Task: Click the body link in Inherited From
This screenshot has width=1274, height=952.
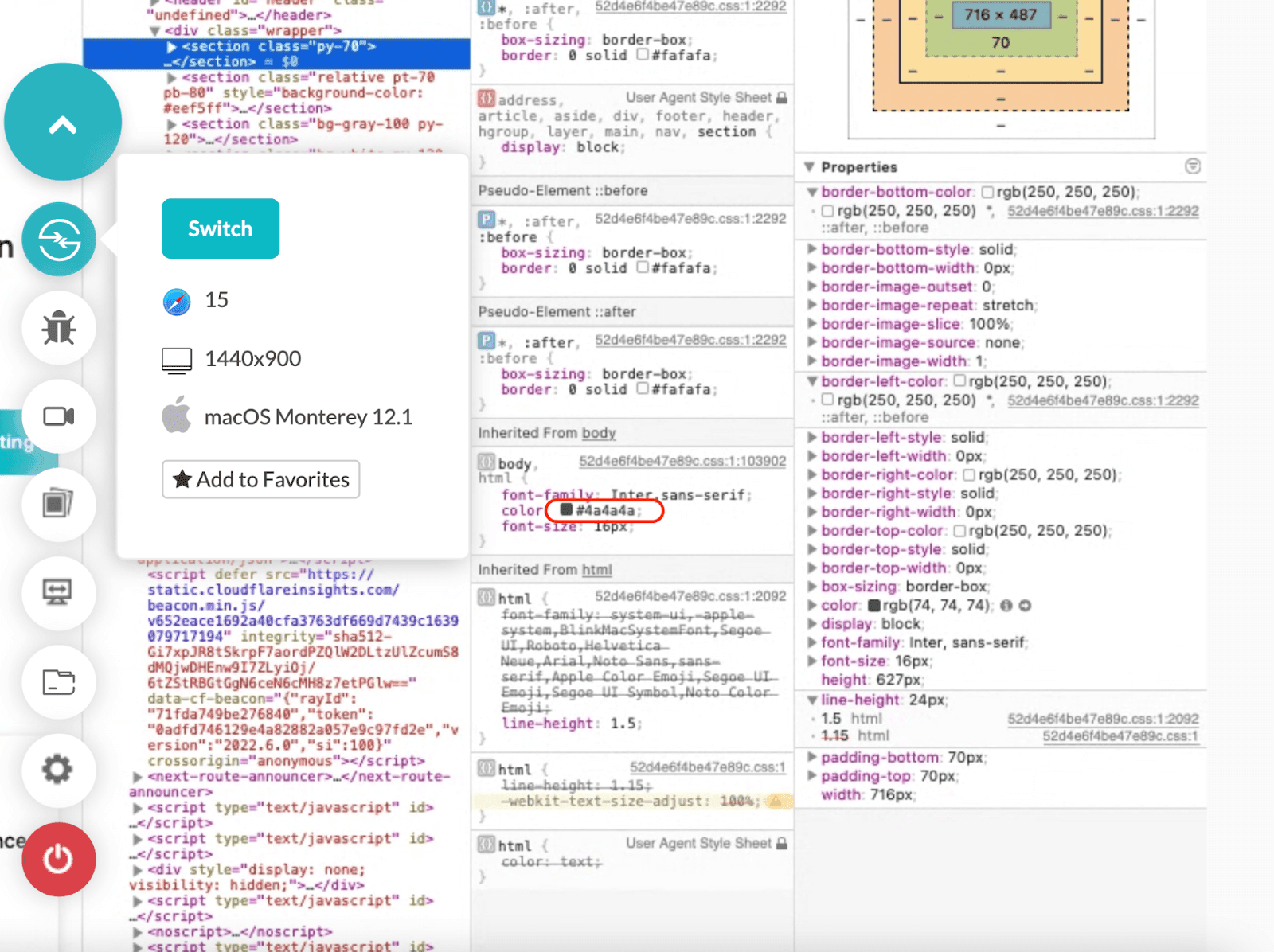Action: [x=599, y=433]
